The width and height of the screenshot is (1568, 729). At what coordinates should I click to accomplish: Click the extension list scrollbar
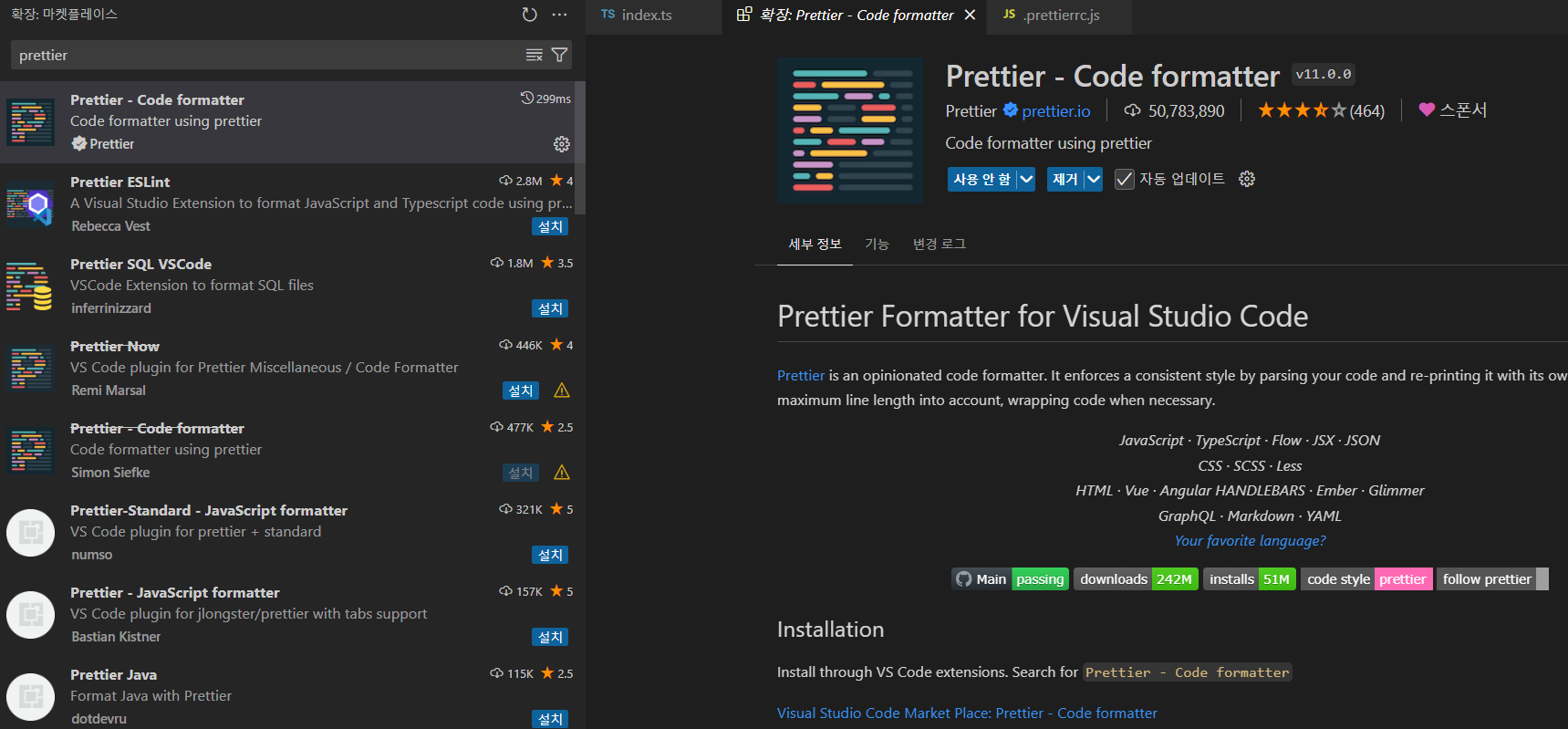click(x=580, y=146)
